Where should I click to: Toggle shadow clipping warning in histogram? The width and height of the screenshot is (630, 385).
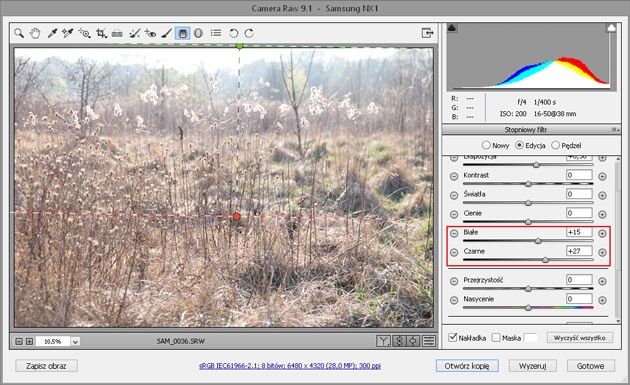[x=452, y=28]
